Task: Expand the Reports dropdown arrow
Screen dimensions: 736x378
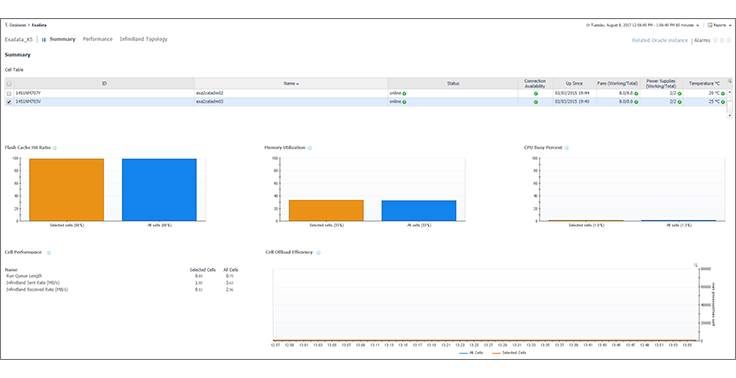Action: (x=730, y=25)
